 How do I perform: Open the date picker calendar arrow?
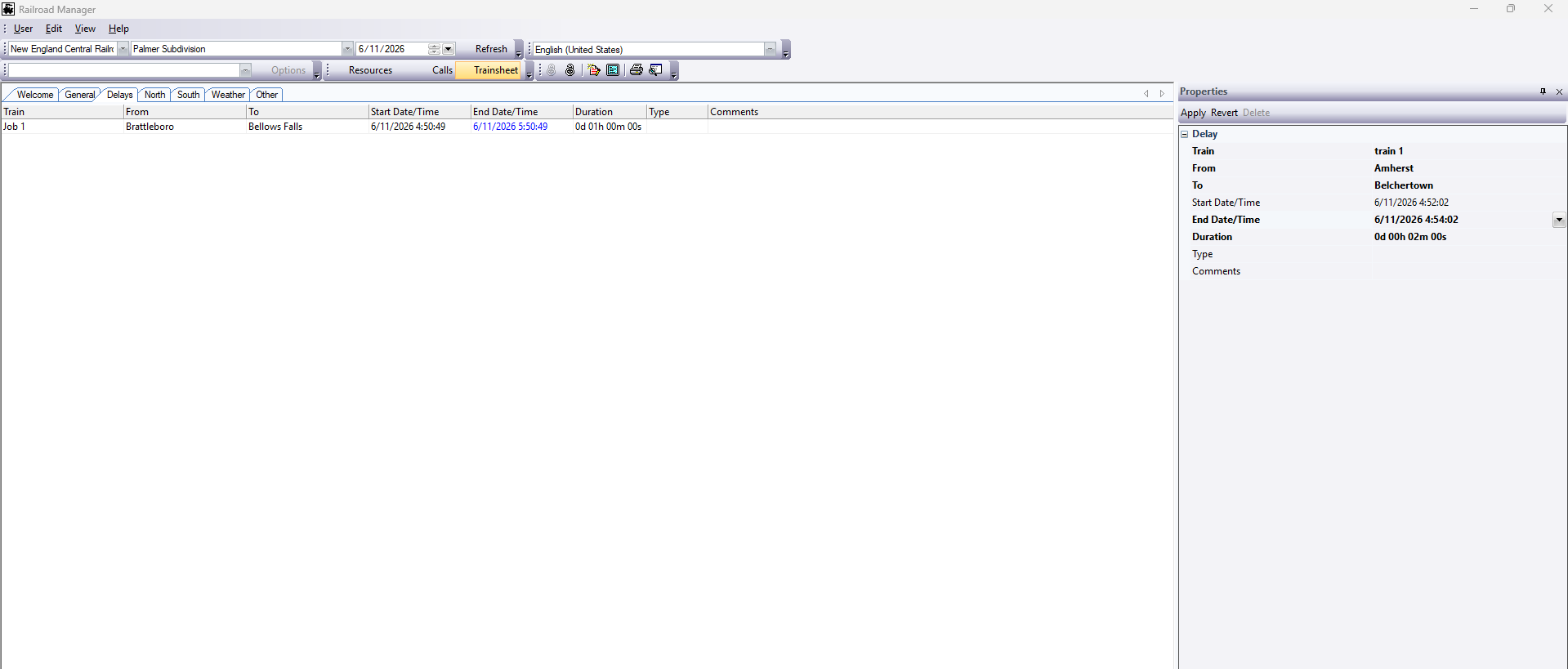click(448, 49)
